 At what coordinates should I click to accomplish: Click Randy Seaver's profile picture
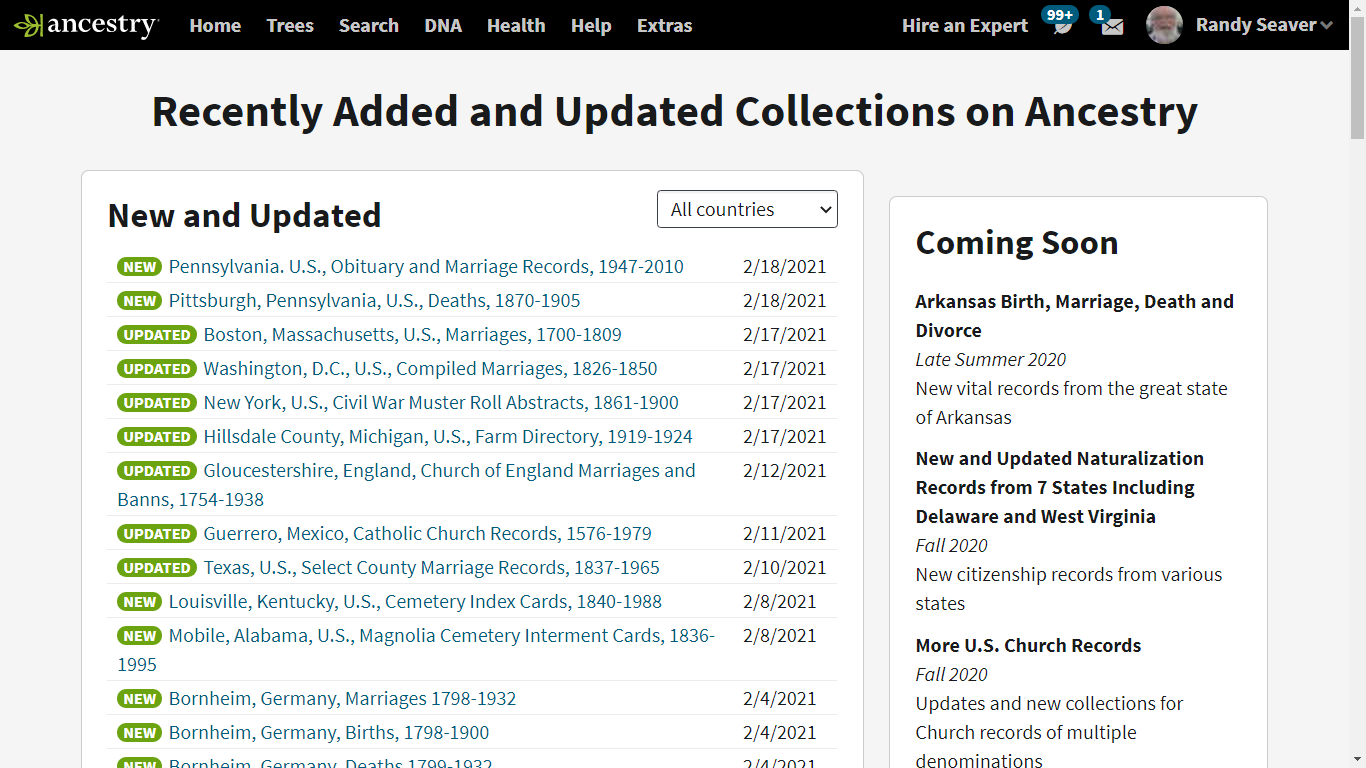coord(1164,25)
